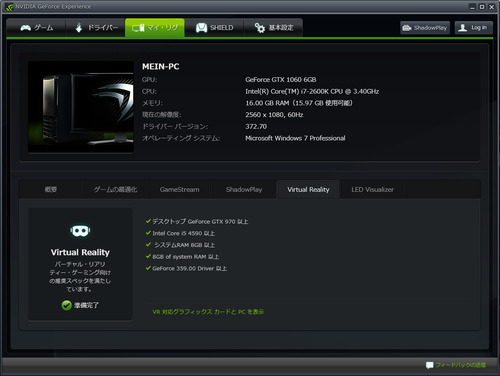The height and width of the screenshot is (376, 500).
Task: Click the VR対応グラフィックスカードとPCを表示 link
Action: click(208, 312)
